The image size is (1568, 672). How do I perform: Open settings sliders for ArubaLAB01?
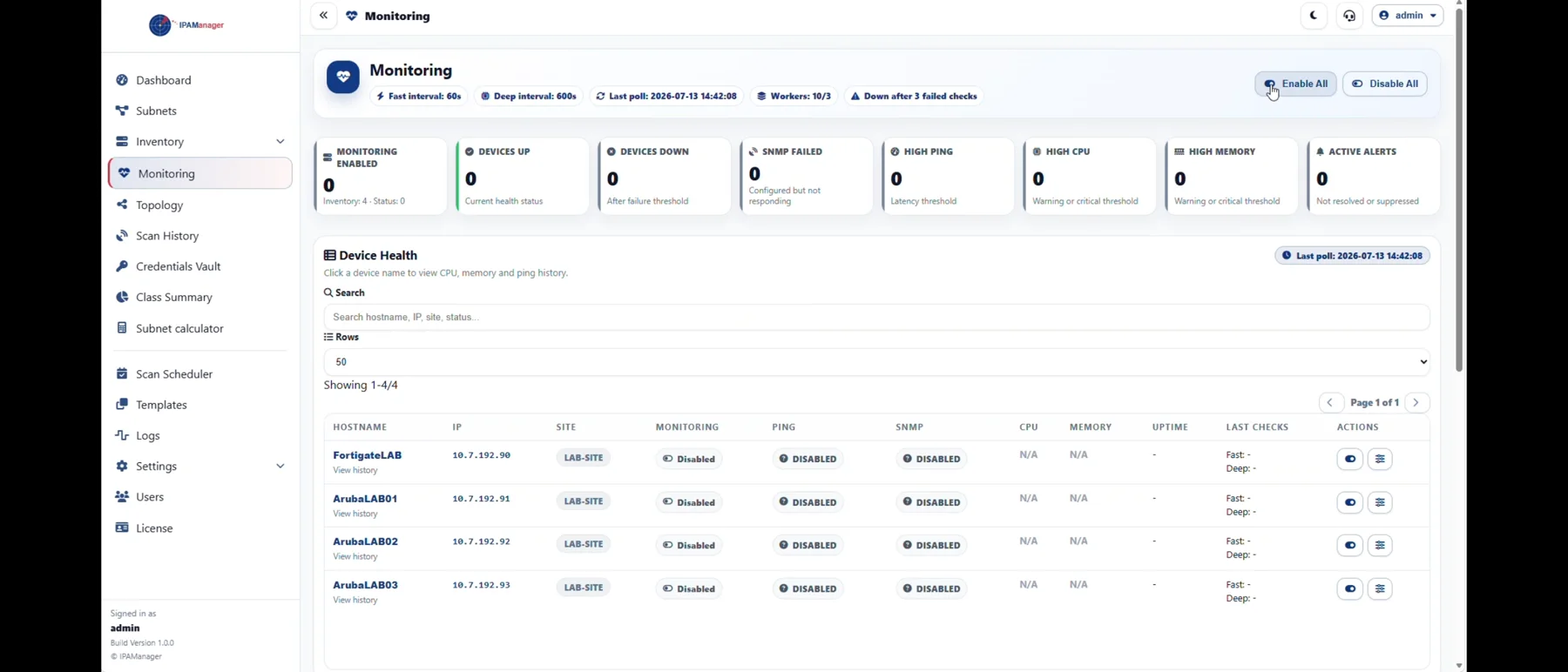point(1380,502)
